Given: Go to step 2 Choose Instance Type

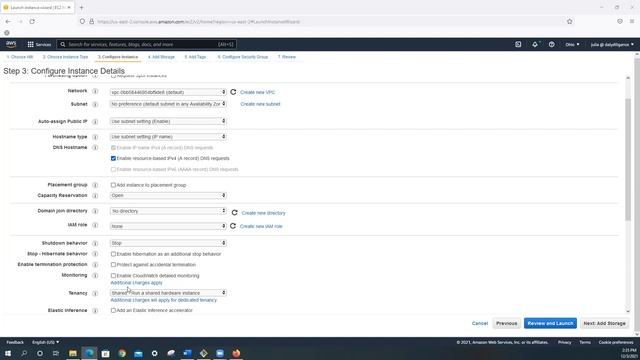Looking at the screenshot, I should tap(65, 57).
